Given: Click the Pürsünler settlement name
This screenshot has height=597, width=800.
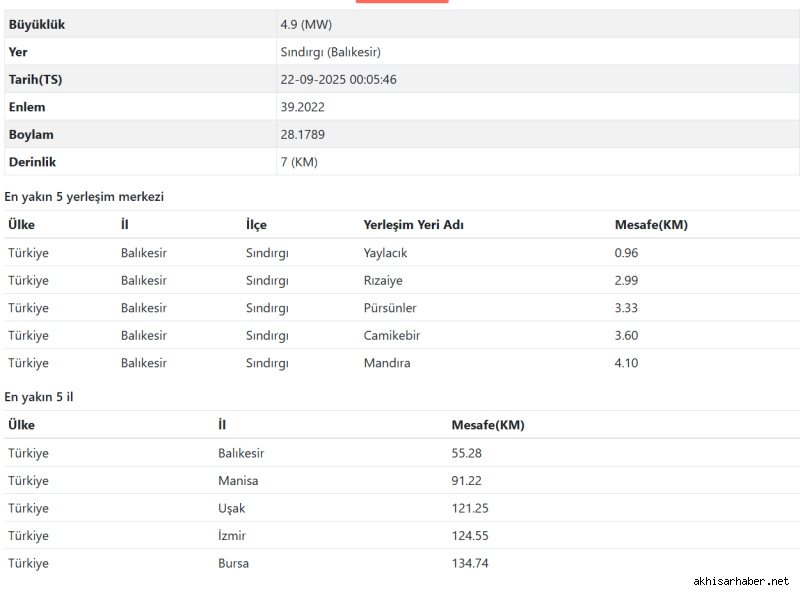Looking at the screenshot, I should (x=390, y=308).
